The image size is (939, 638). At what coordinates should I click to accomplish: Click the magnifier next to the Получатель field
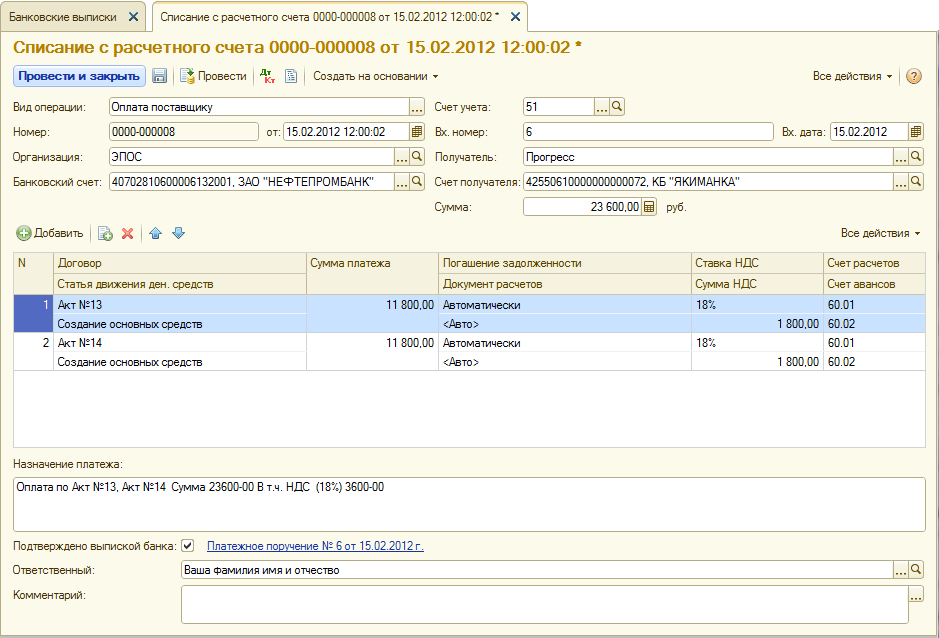coord(916,157)
